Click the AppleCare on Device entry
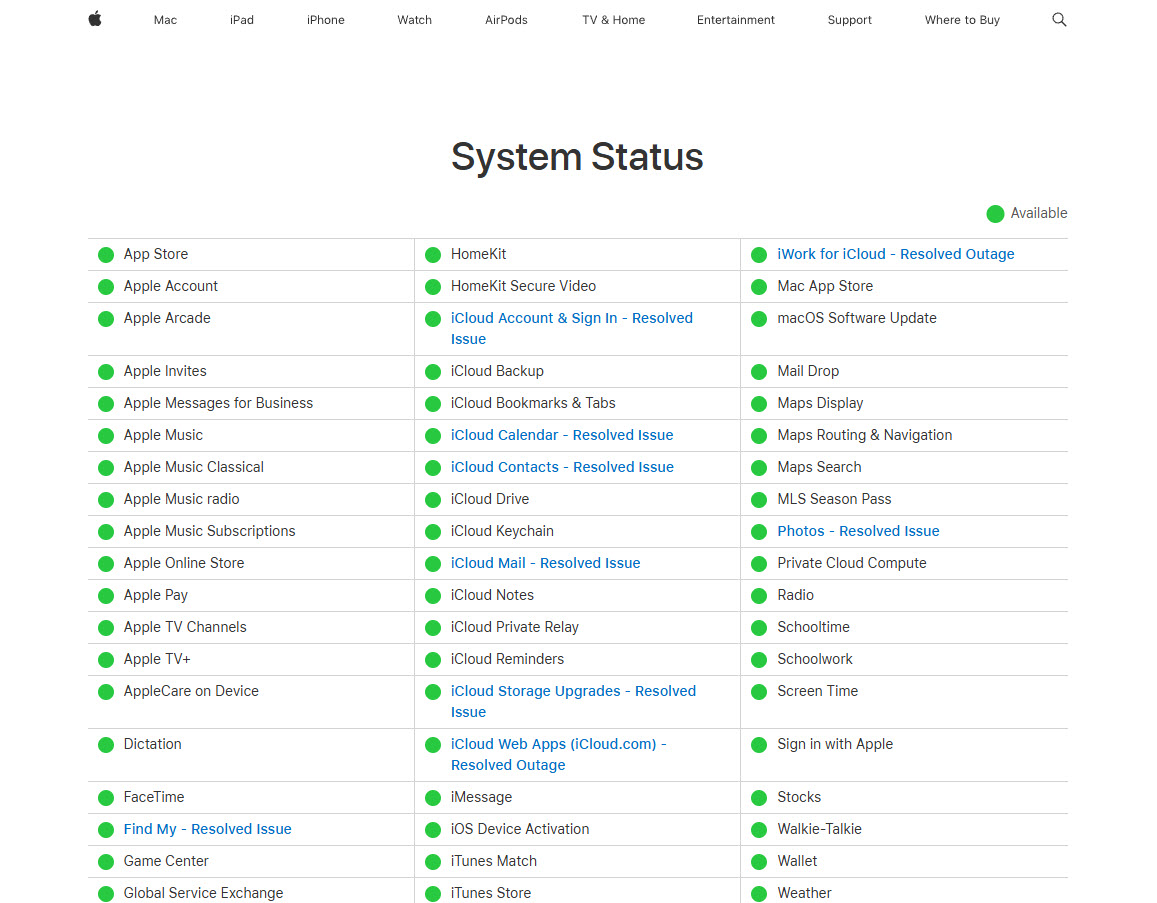The height and width of the screenshot is (903, 1157). point(191,691)
